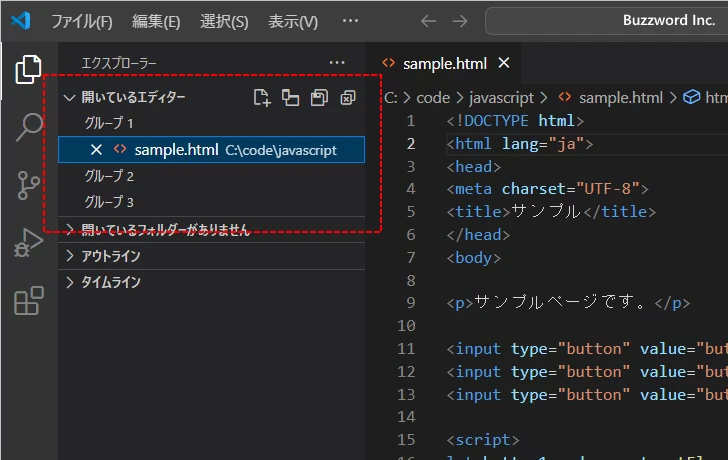Click the </head> tag on line 6
The image size is (728, 460).
(478, 235)
